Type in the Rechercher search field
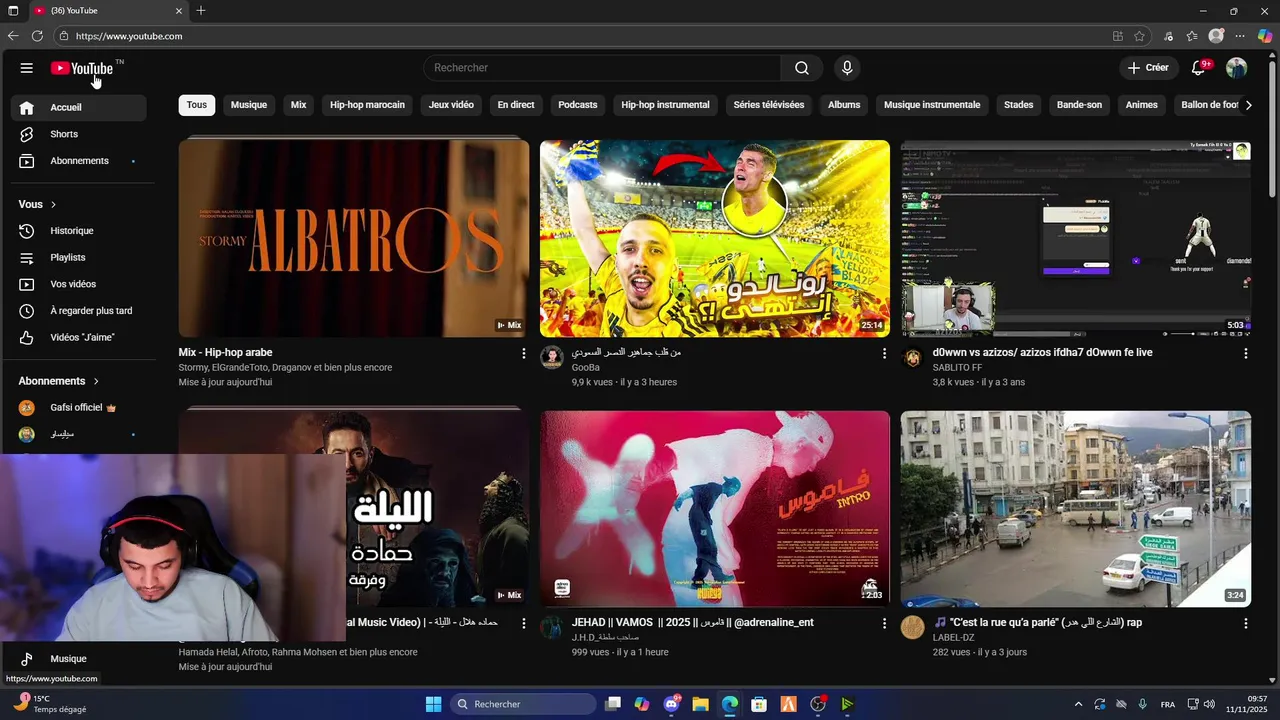Screen dimensions: 1280x720 point(602,68)
